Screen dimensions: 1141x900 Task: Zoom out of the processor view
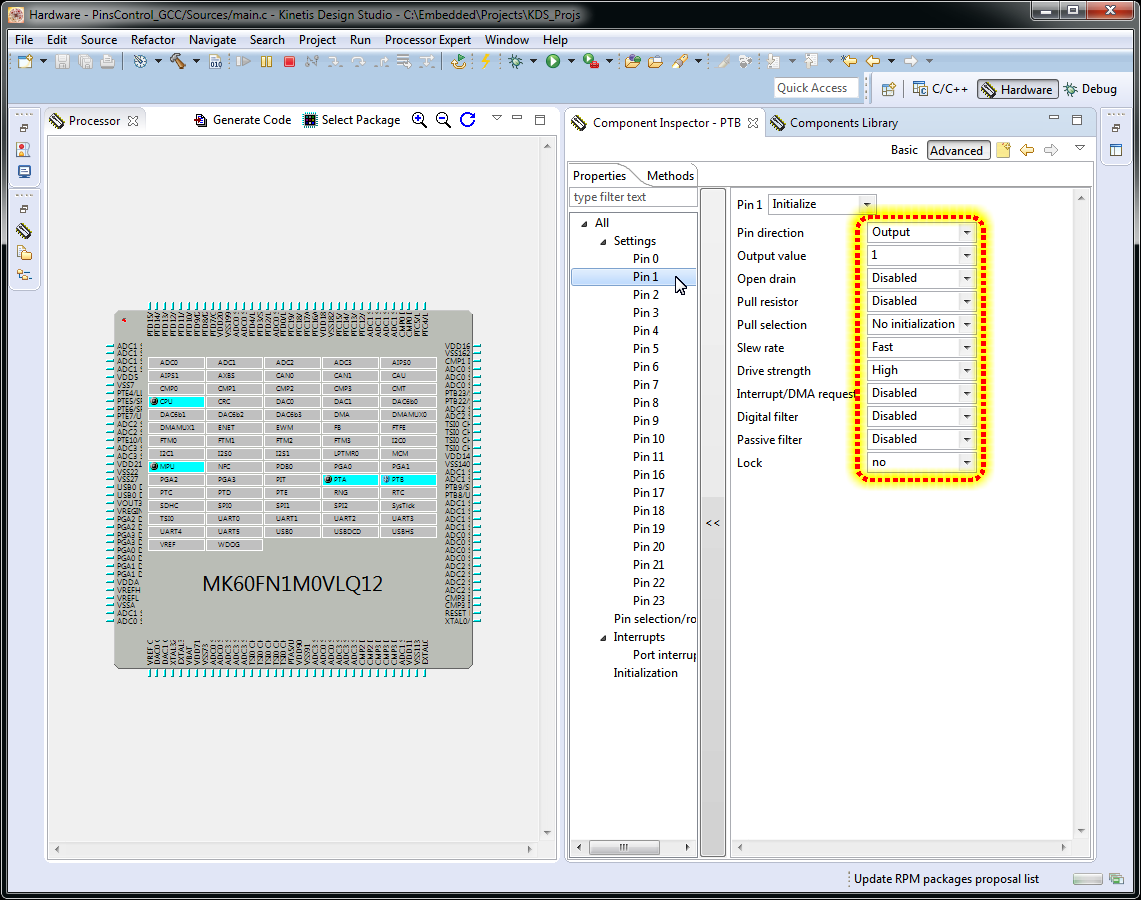point(443,120)
